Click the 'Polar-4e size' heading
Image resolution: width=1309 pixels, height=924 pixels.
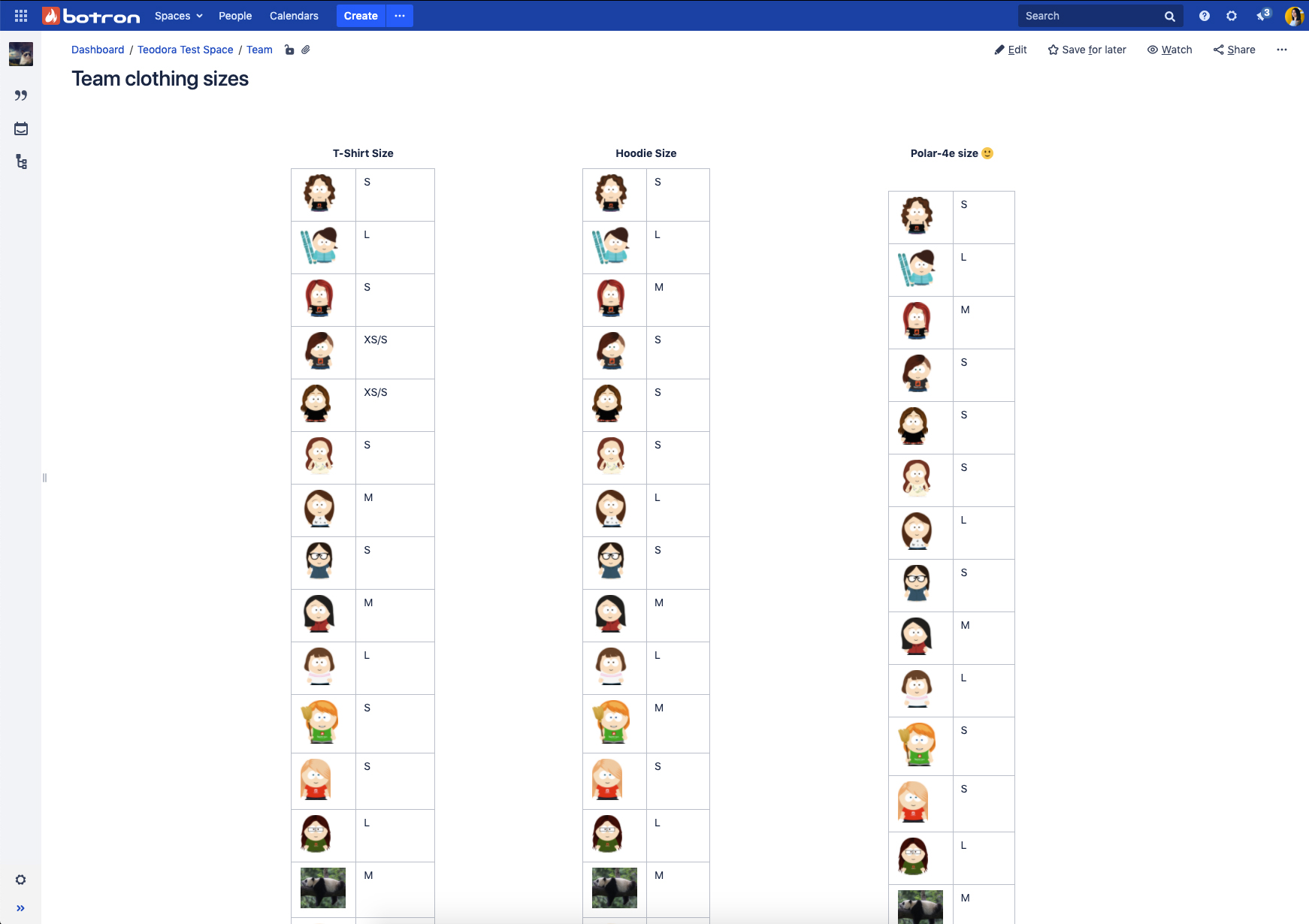coord(945,153)
